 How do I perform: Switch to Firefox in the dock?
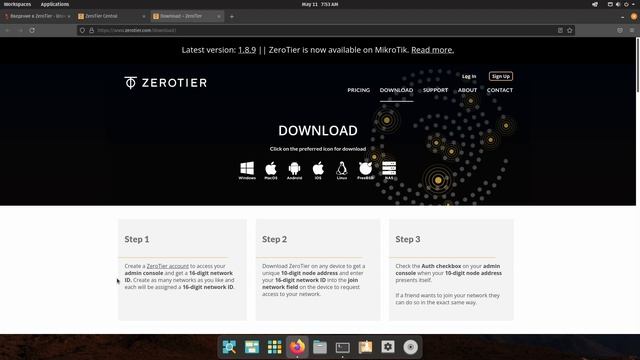click(x=297, y=347)
